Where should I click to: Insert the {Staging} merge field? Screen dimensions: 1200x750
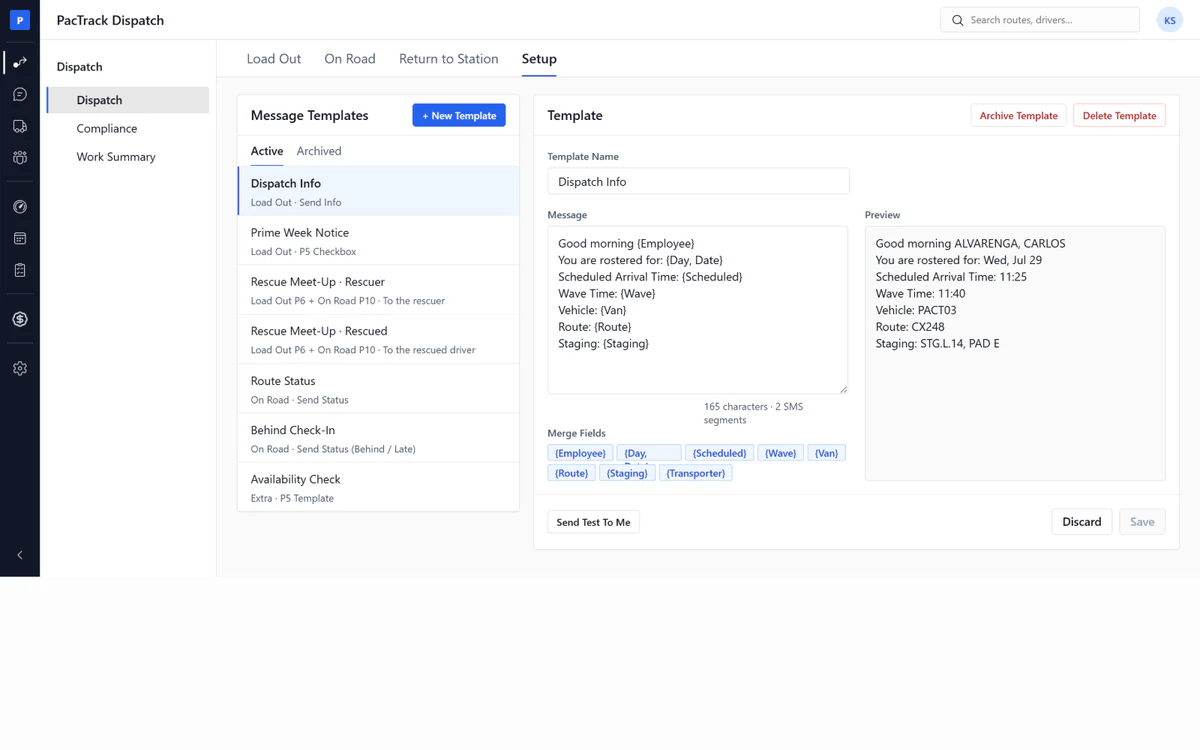point(627,473)
